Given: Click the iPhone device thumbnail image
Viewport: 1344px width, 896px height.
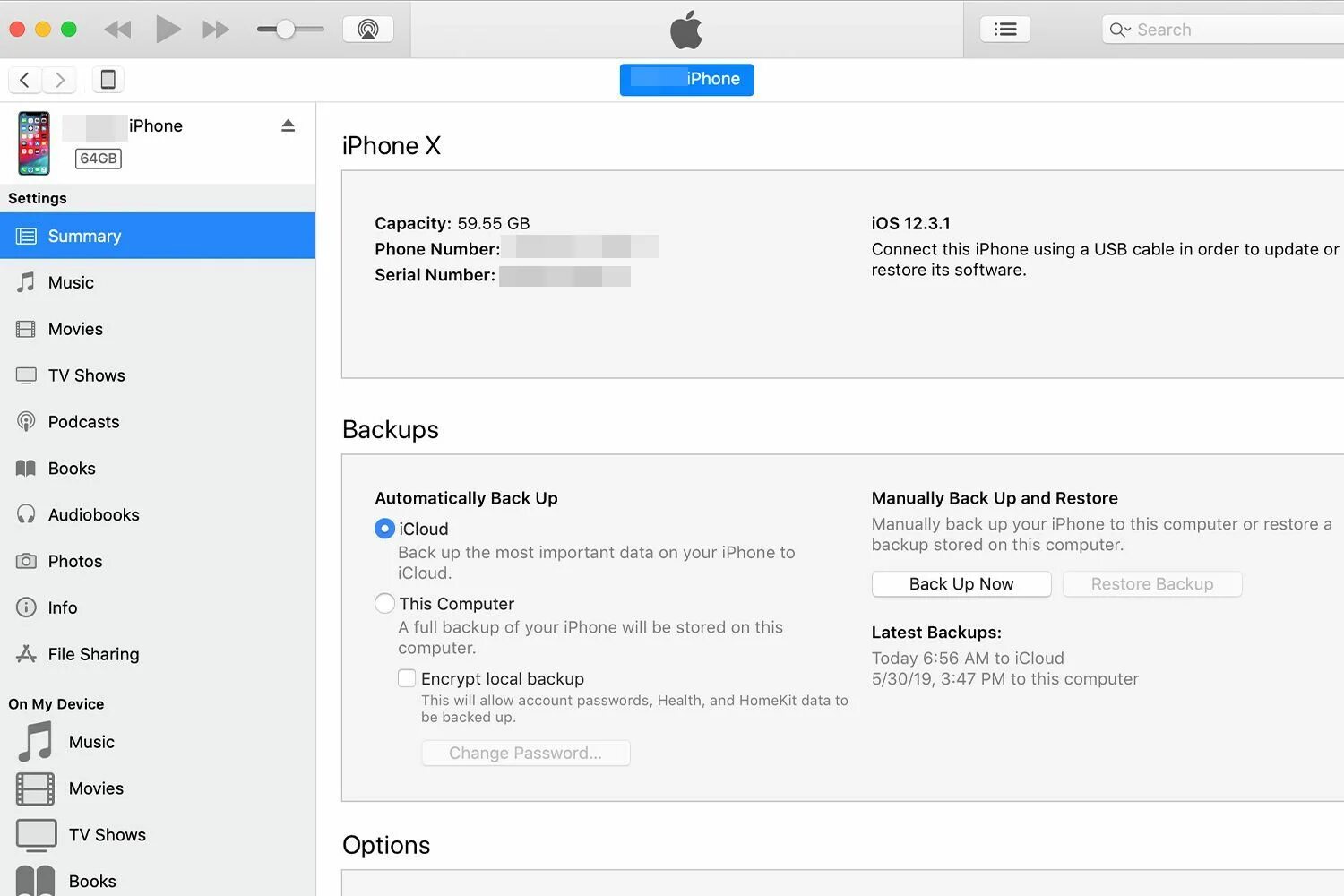Looking at the screenshot, I should [x=34, y=143].
